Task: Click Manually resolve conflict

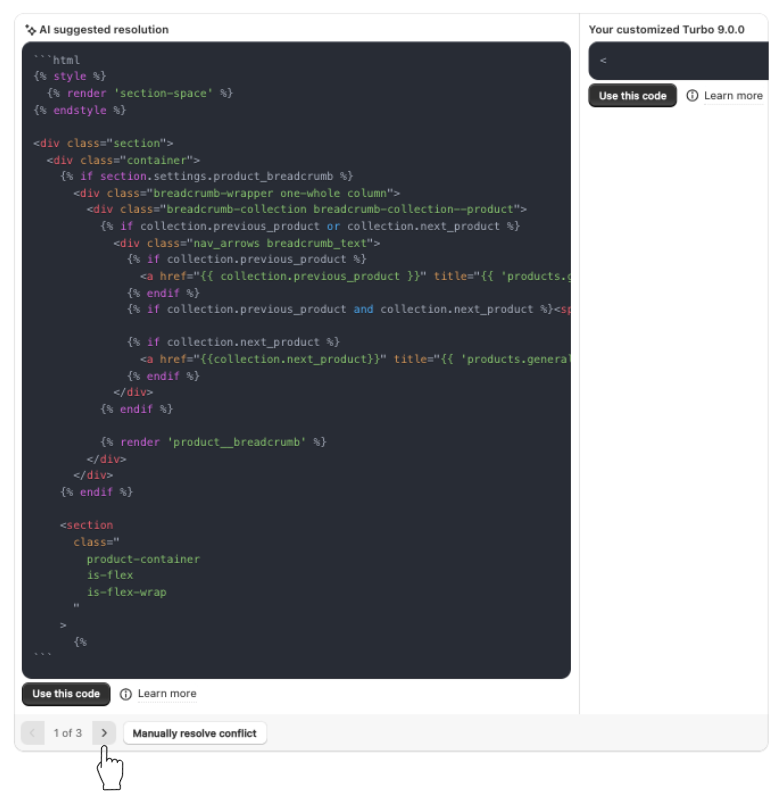Action: (194, 733)
